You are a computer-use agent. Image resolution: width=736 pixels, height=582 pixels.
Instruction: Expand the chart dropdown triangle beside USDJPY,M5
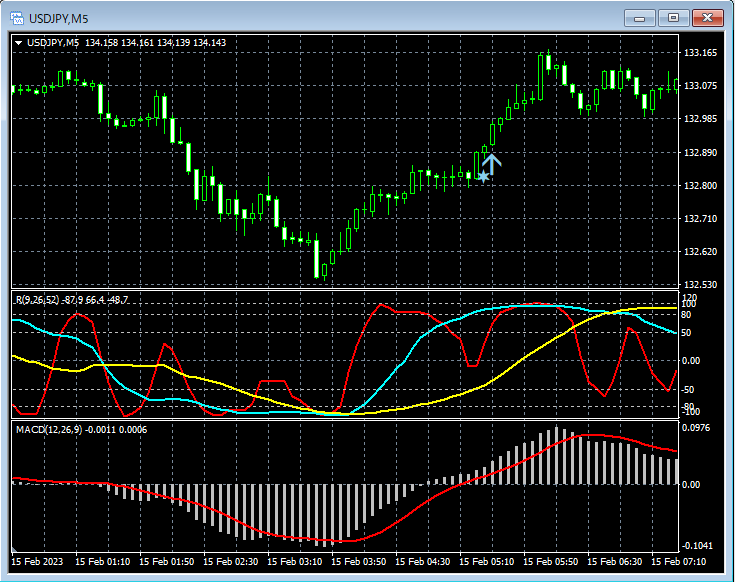[19, 43]
